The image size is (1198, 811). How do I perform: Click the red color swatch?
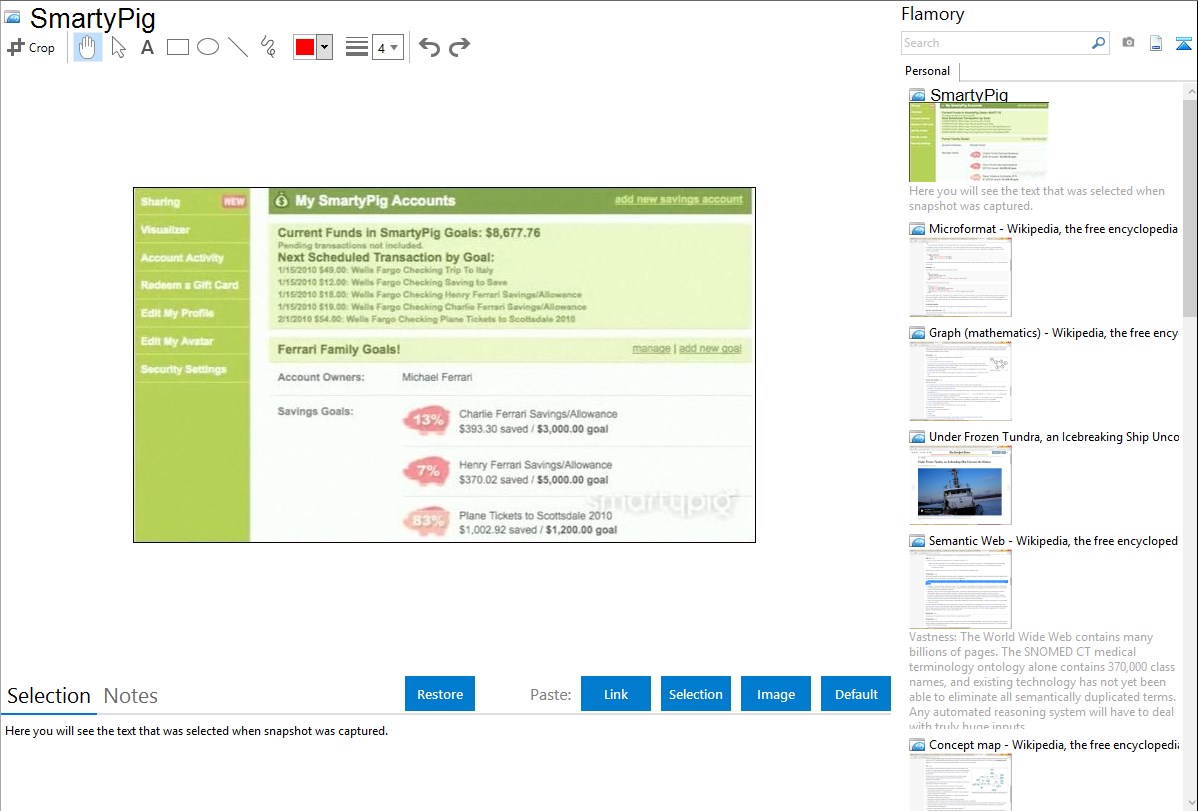pos(305,47)
